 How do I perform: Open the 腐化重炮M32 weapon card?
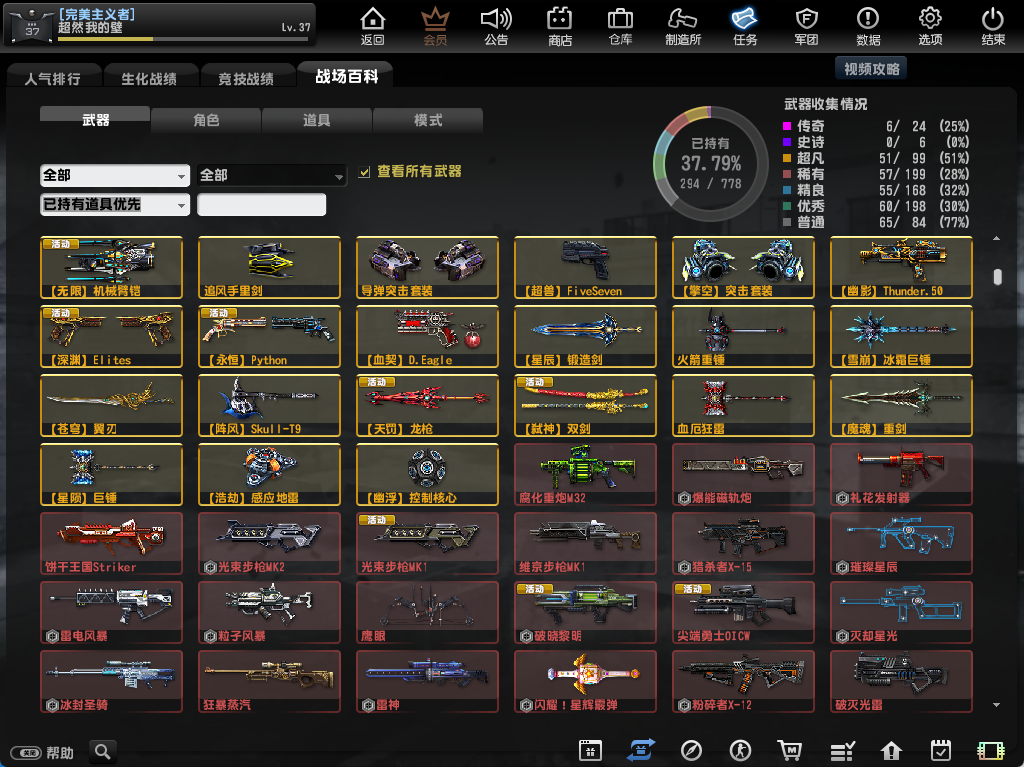pyautogui.click(x=585, y=474)
